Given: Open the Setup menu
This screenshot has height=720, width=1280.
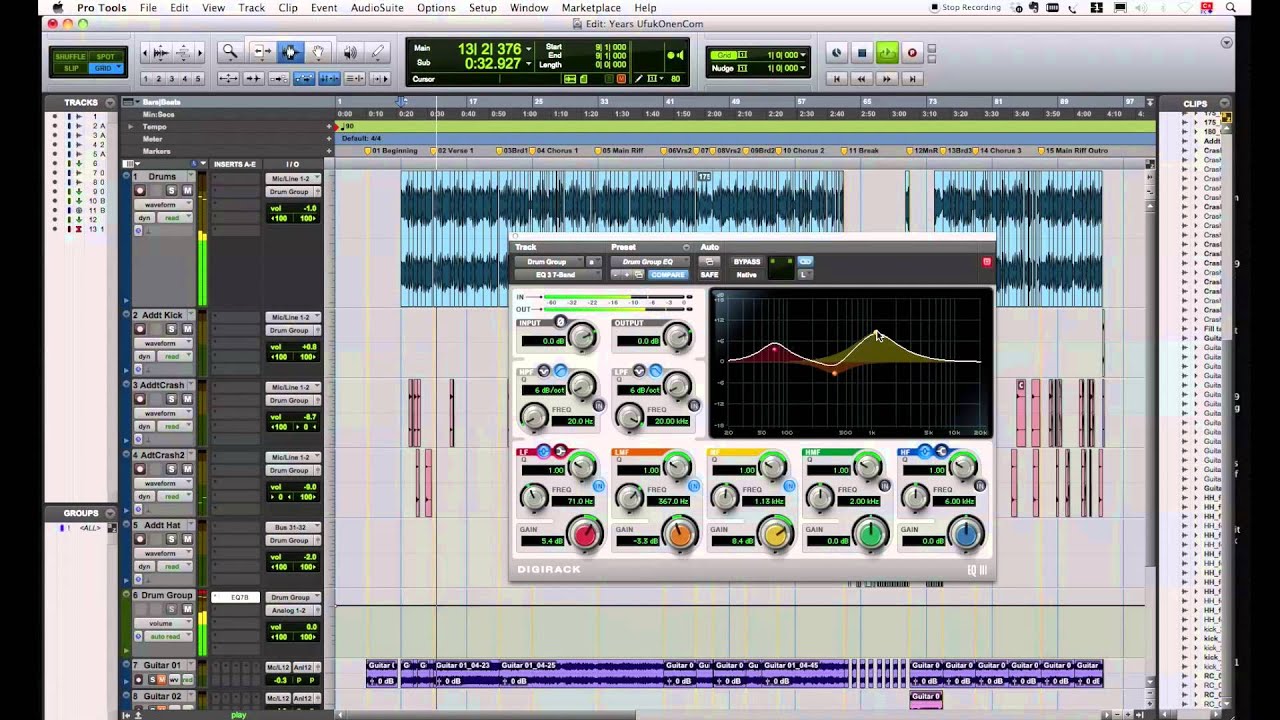Looking at the screenshot, I should [483, 8].
